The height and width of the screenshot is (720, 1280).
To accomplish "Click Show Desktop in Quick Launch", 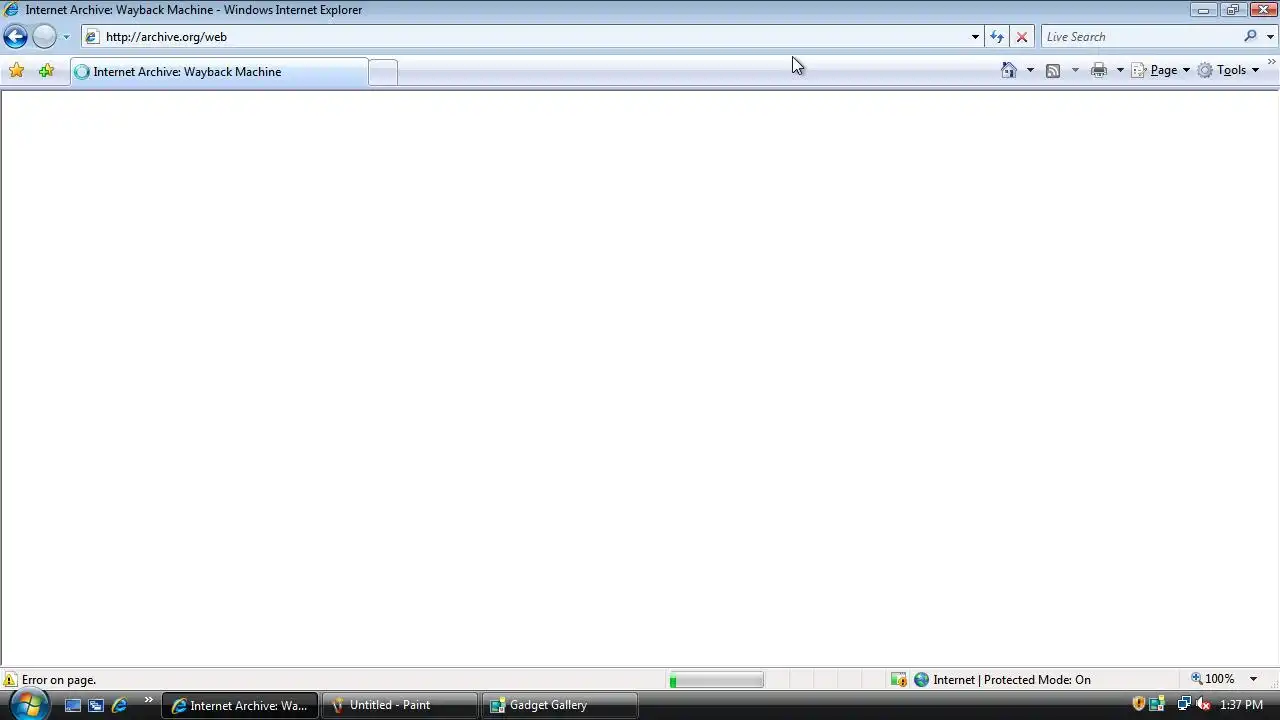I will tap(73, 705).
